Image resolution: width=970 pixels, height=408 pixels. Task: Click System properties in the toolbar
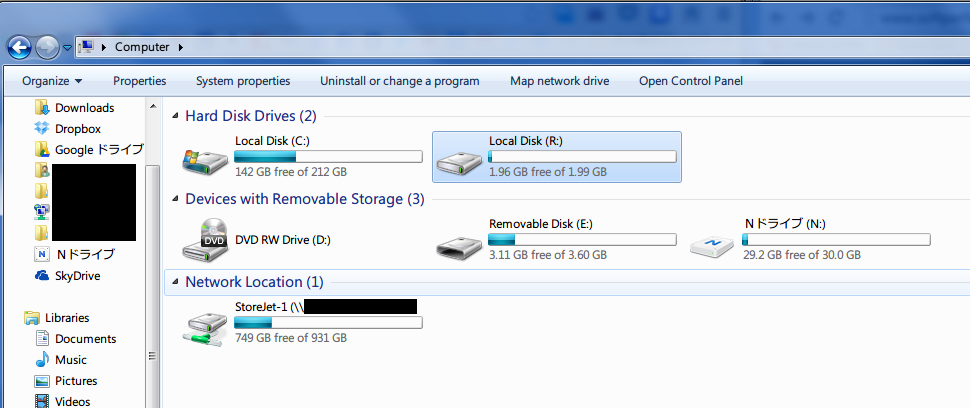(x=243, y=81)
